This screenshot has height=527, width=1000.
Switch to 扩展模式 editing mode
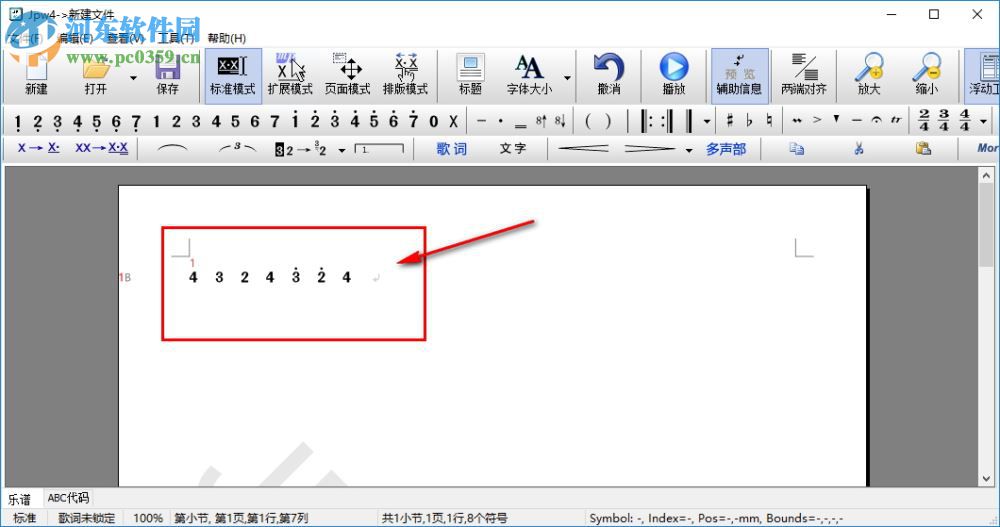290,75
